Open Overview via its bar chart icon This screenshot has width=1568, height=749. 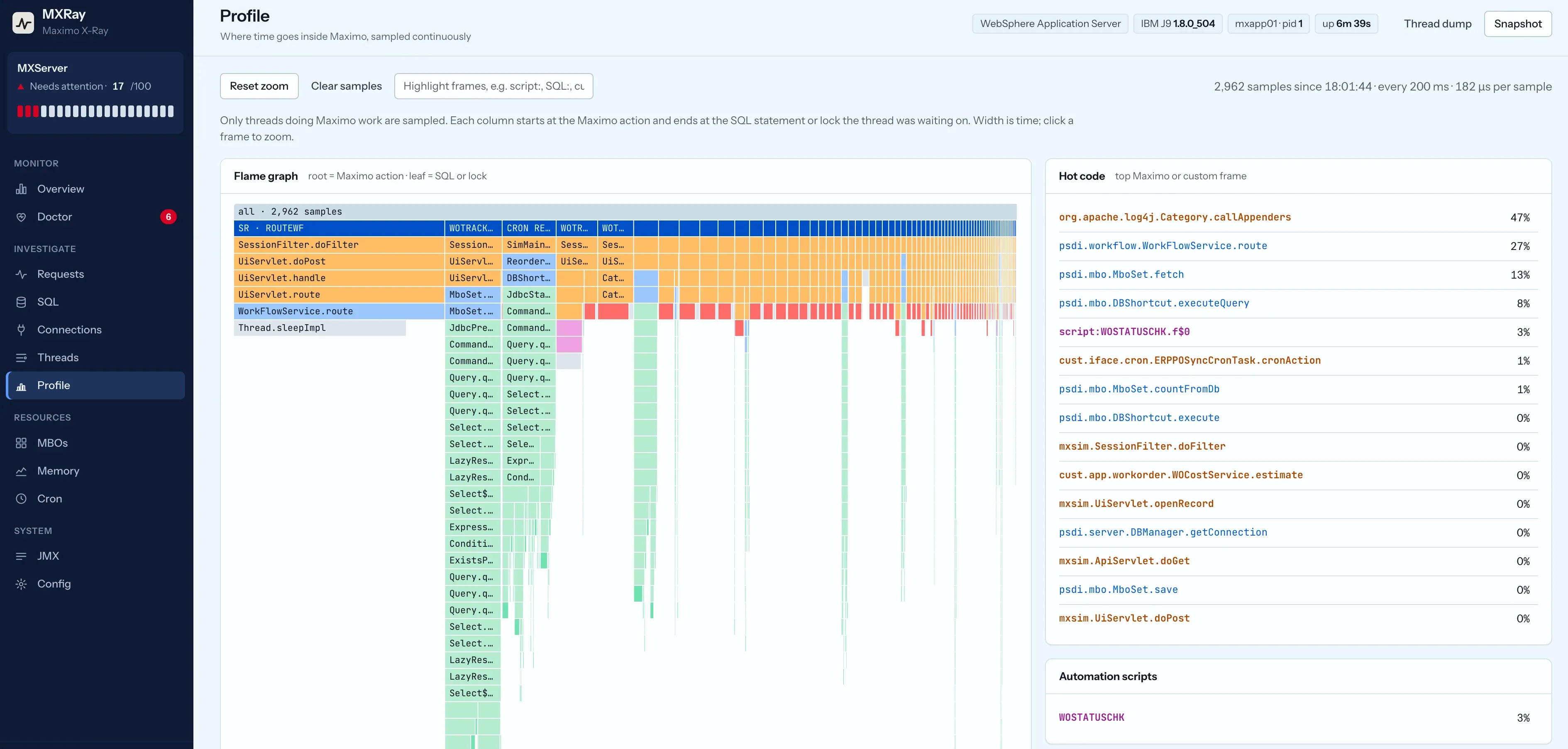coord(21,189)
